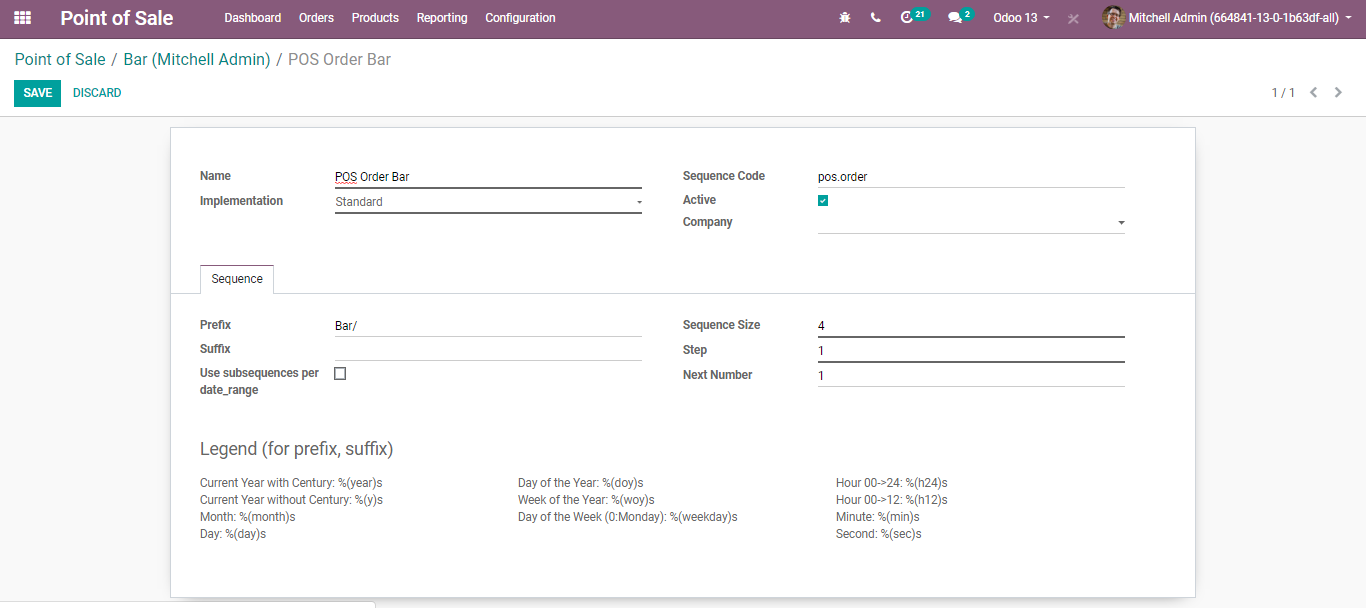
Task: Open the Company dropdown
Action: [971, 222]
